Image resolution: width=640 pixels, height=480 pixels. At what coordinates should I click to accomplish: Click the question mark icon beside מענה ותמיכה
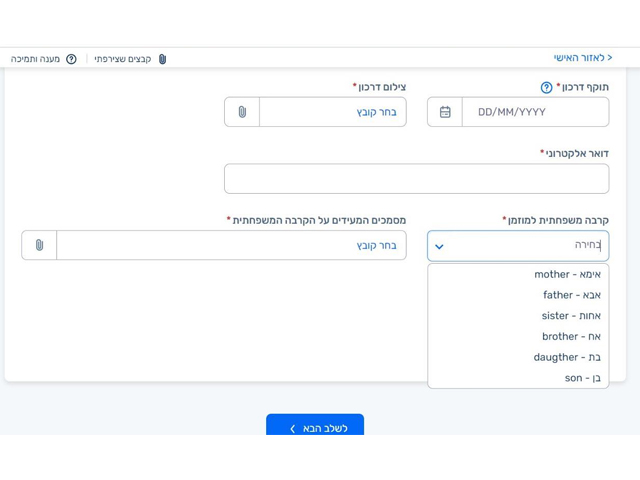[71, 60]
